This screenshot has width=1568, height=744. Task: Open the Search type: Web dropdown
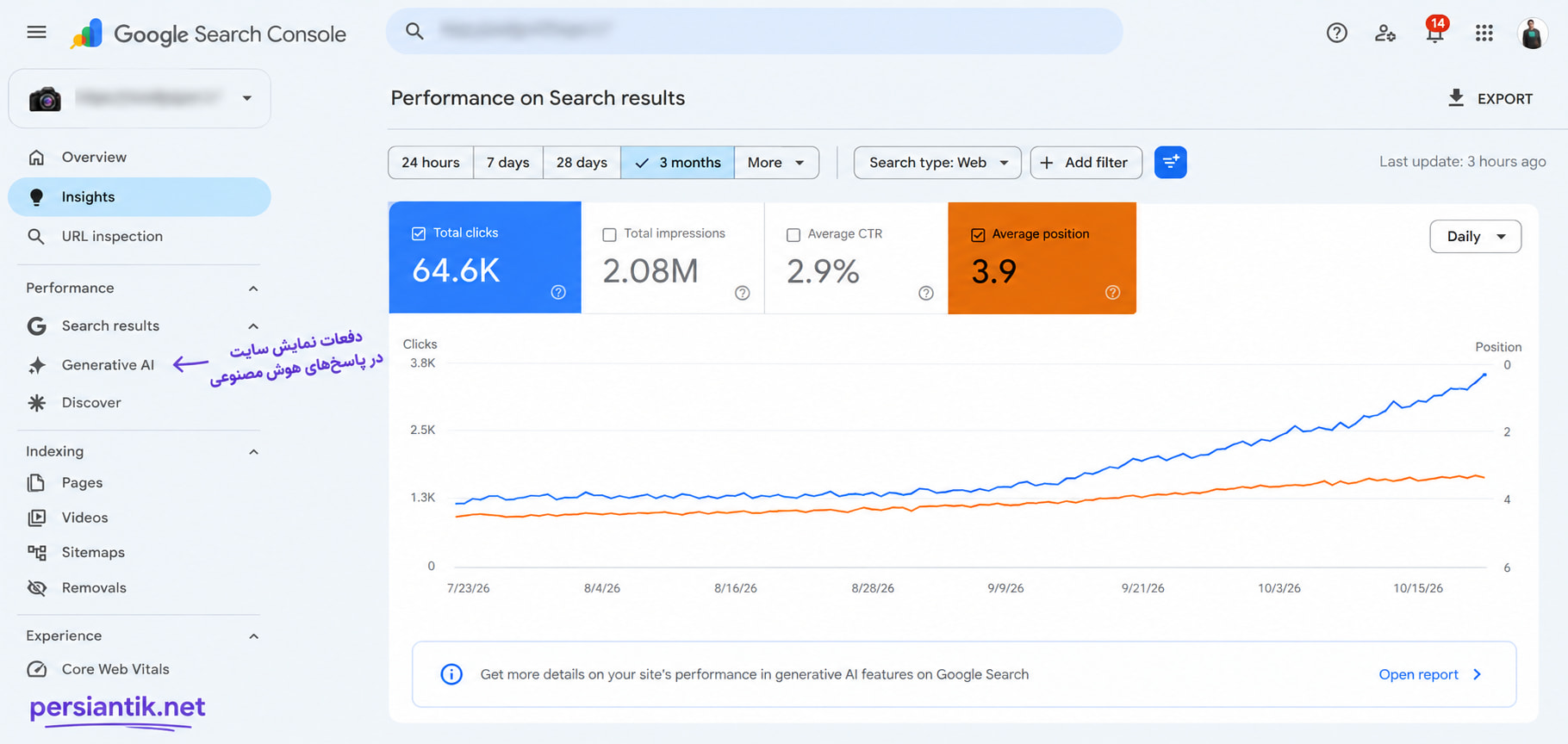pos(937,162)
